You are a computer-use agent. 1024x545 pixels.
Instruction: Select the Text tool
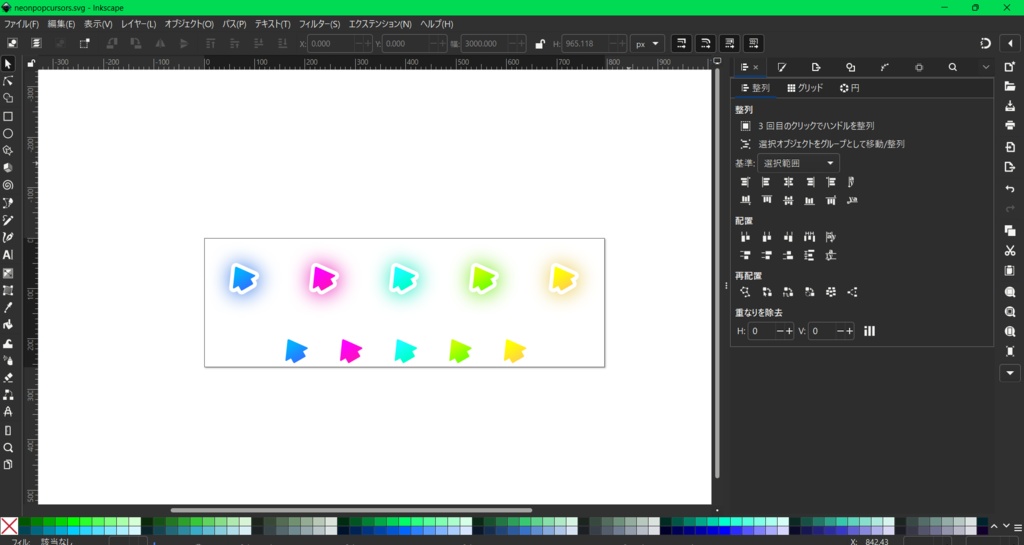point(8,255)
